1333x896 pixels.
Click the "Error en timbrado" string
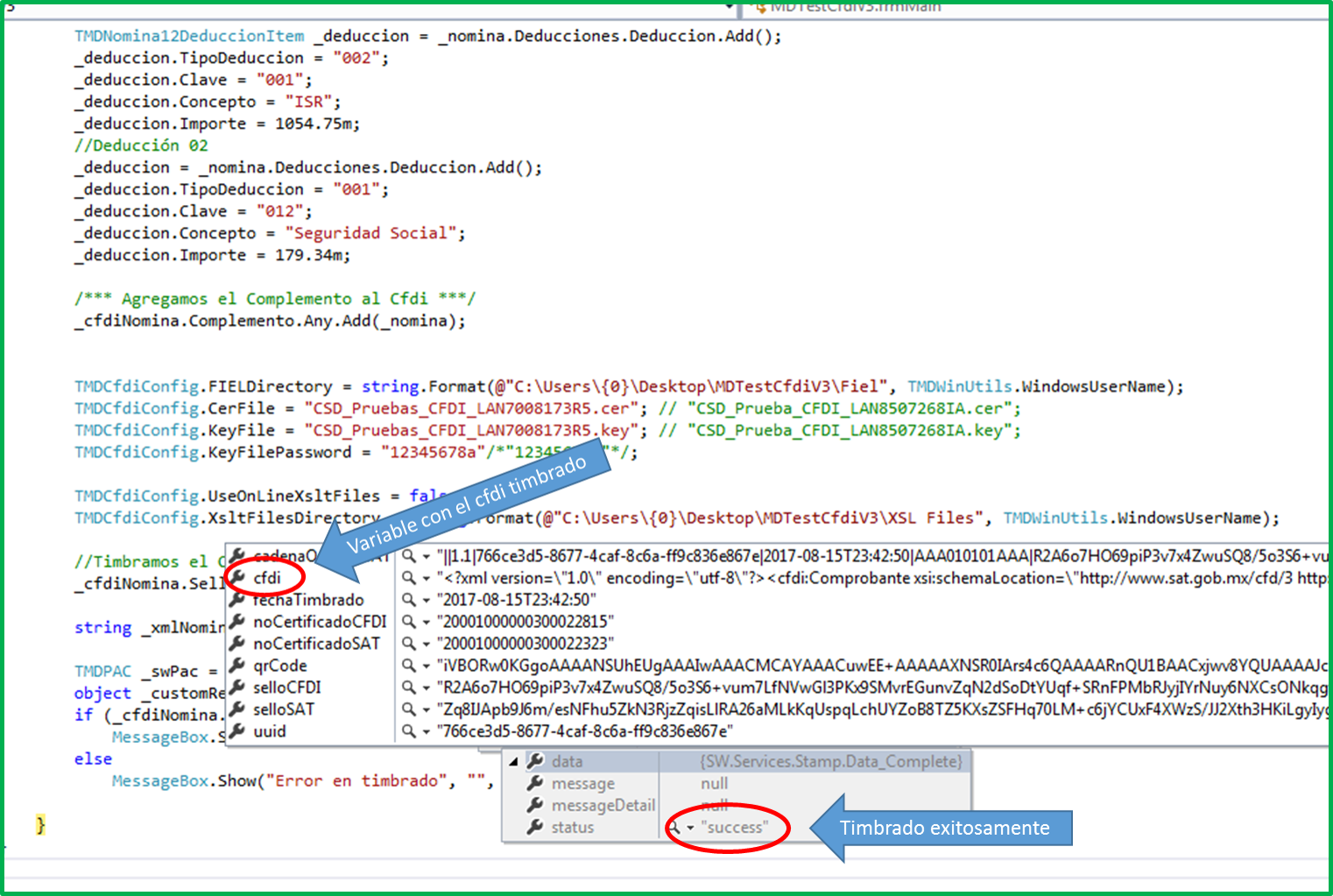[x=356, y=780]
